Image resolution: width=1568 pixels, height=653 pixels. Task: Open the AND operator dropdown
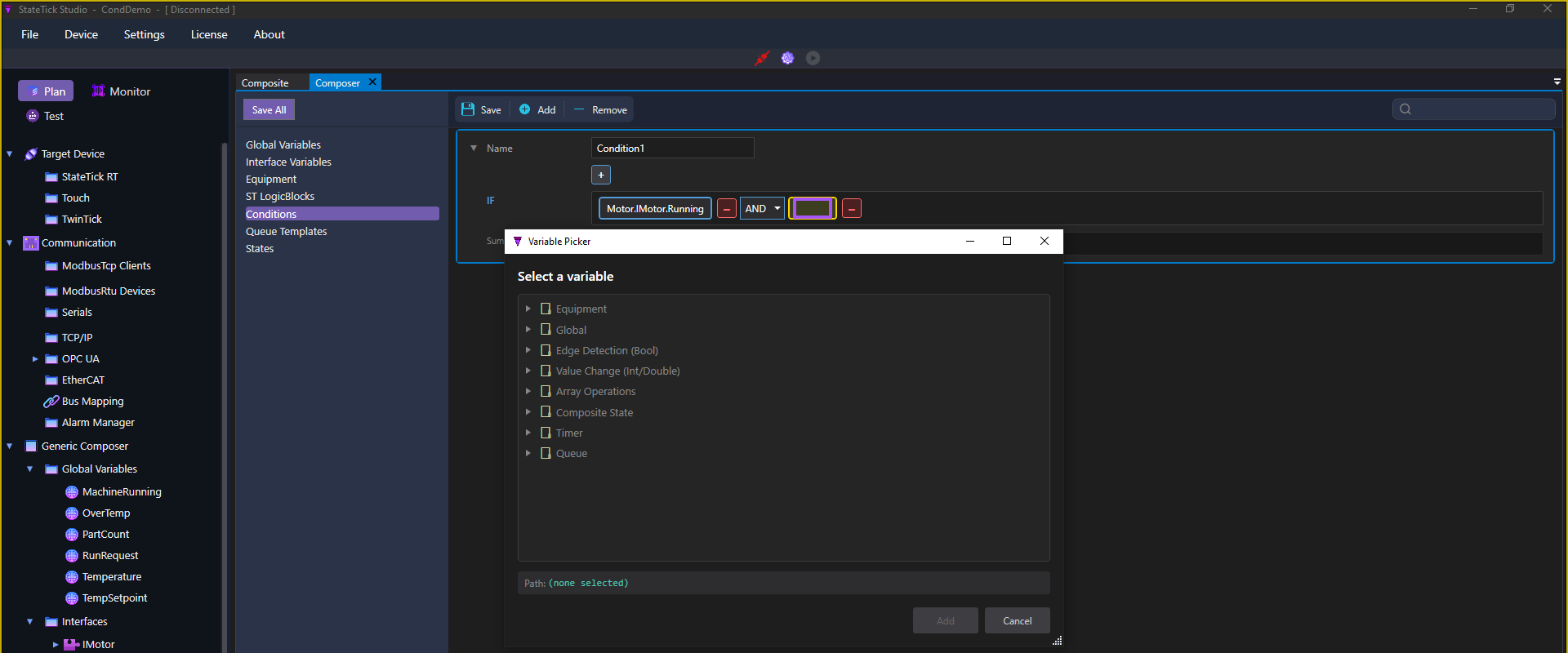762,209
